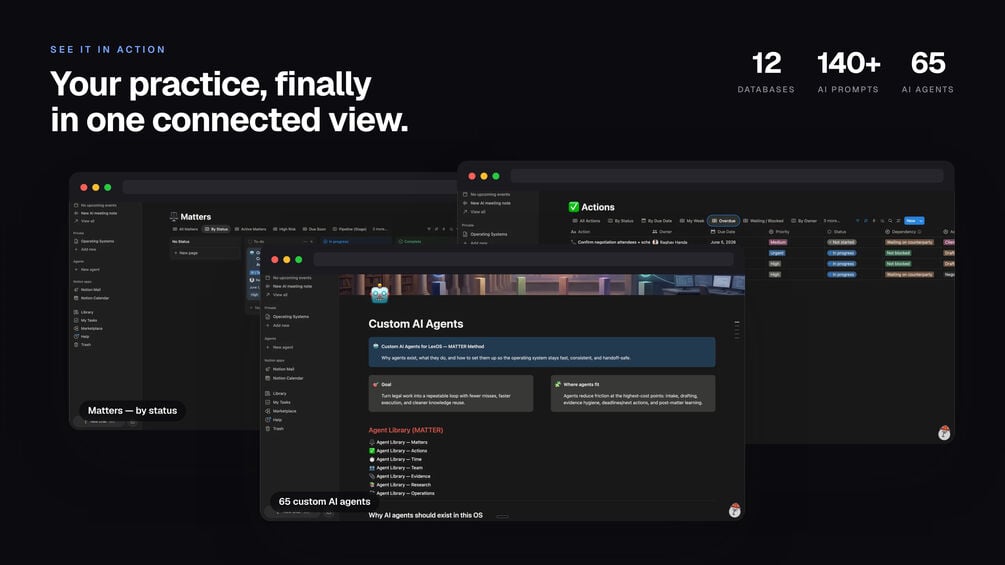Viewport: 1005px width, 565px height.
Task: Open 'Agent Library — Actions' link
Action: (398, 451)
